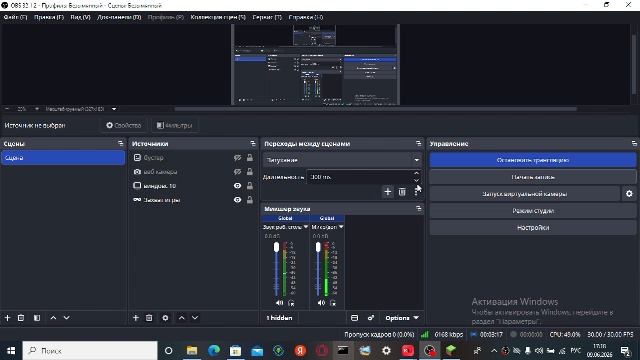Move scene down with arrow icon
This screenshot has width=640, height=360.
coord(67,318)
